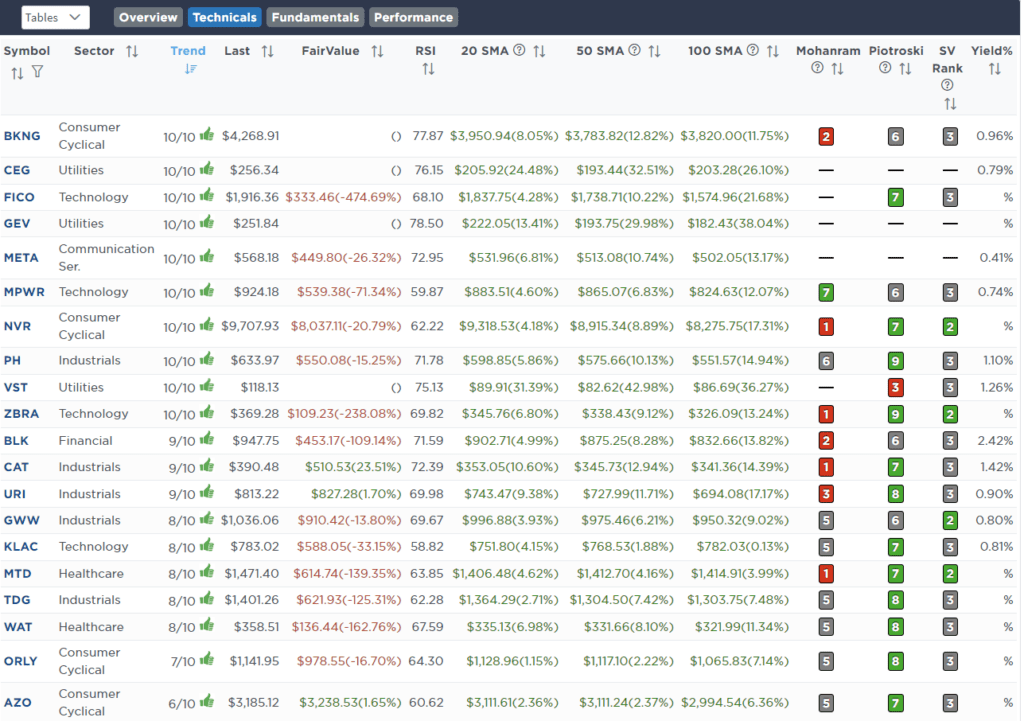This screenshot has width=1024, height=721.
Task: Click the BKNG thumbs-up trend icon
Action: pyautogui.click(x=207, y=135)
